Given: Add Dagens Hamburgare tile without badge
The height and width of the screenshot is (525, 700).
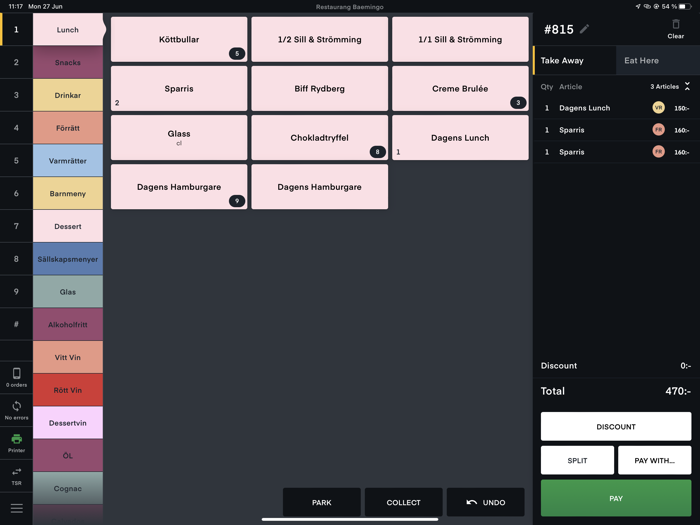Looking at the screenshot, I should 320,187.
